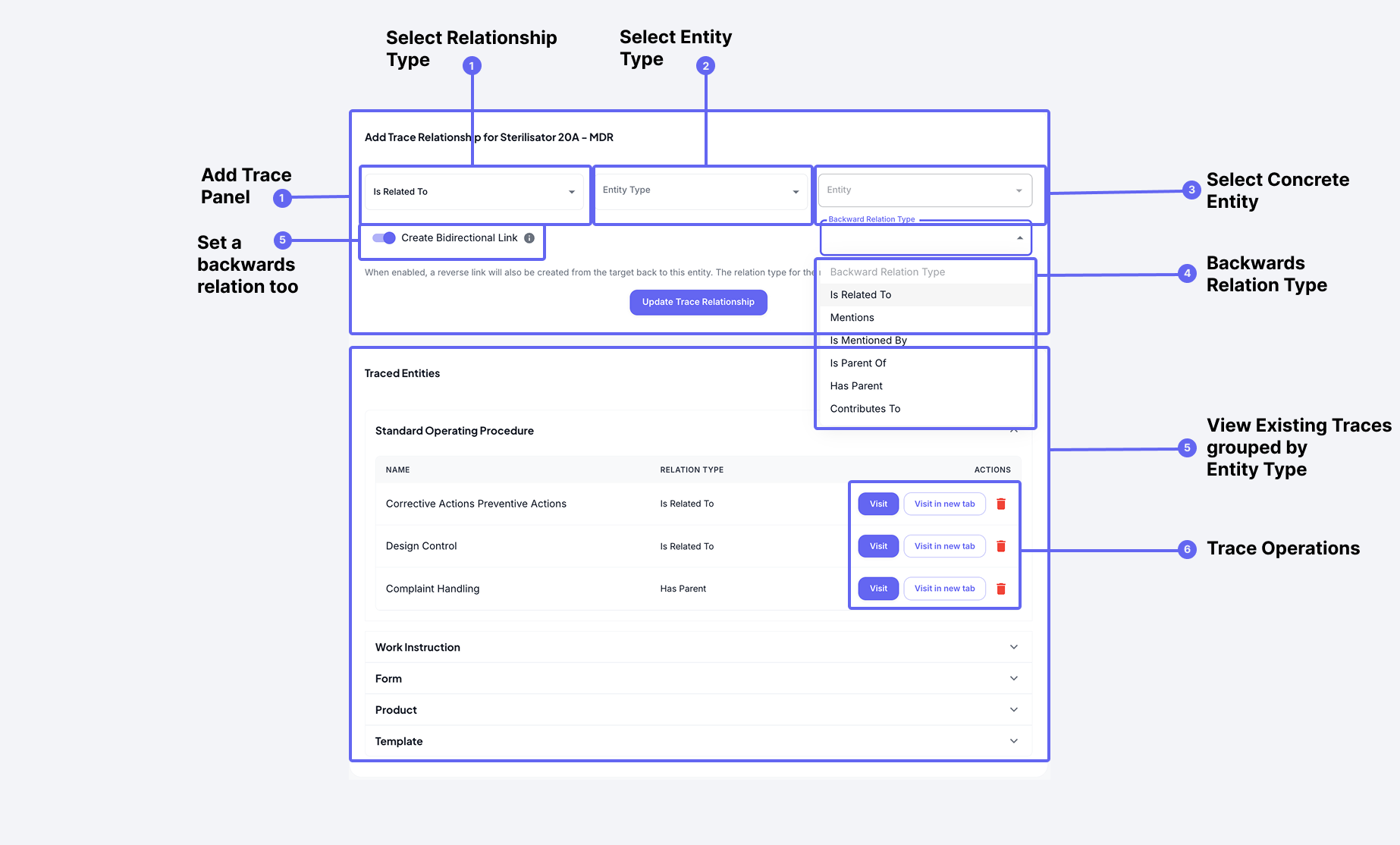Click info icon beside Create Bidirectional Link

[529, 238]
